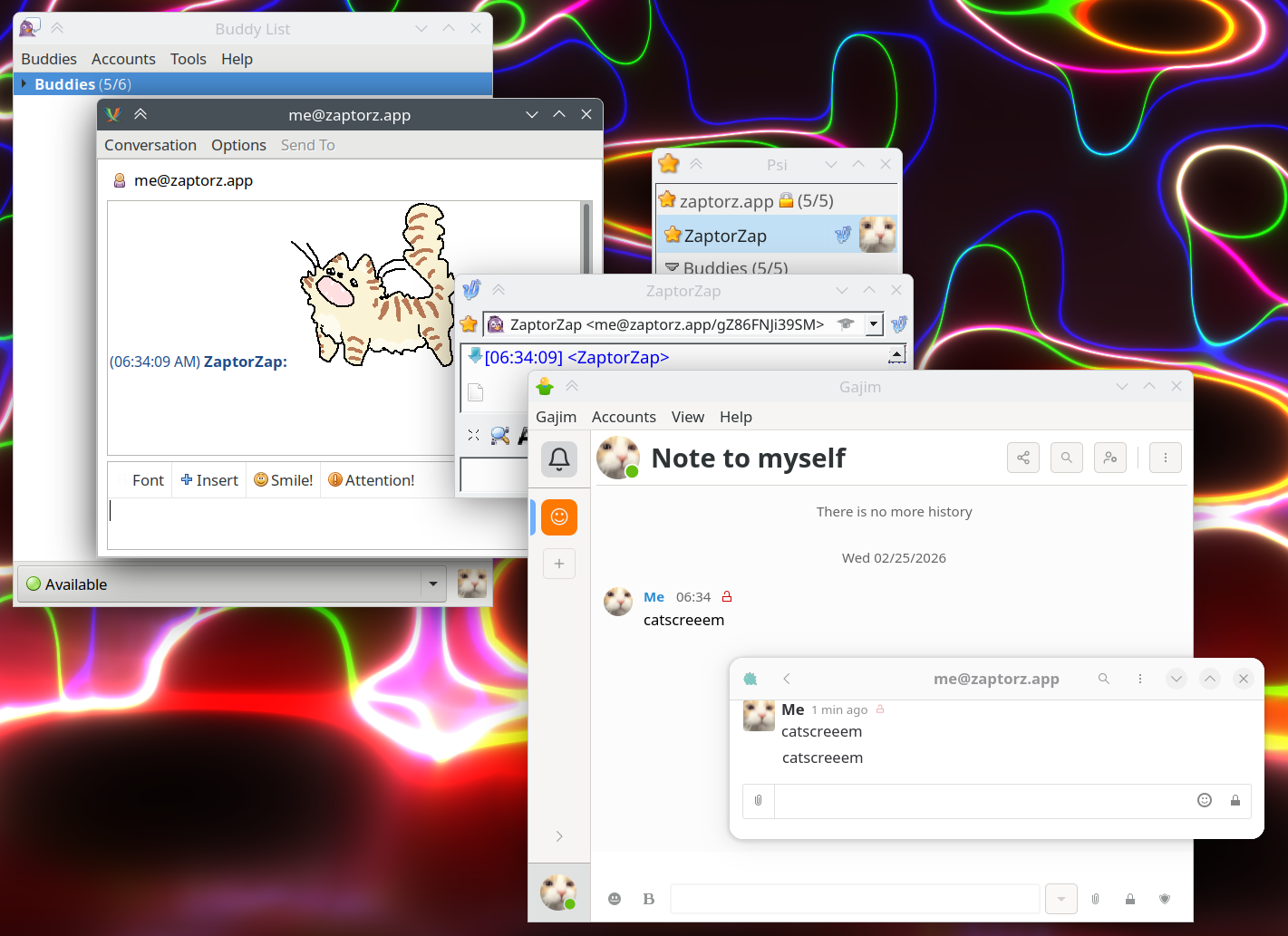Open the Accounts menu in Gajim
Viewport: 1288px width, 936px height.
(623, 417)
